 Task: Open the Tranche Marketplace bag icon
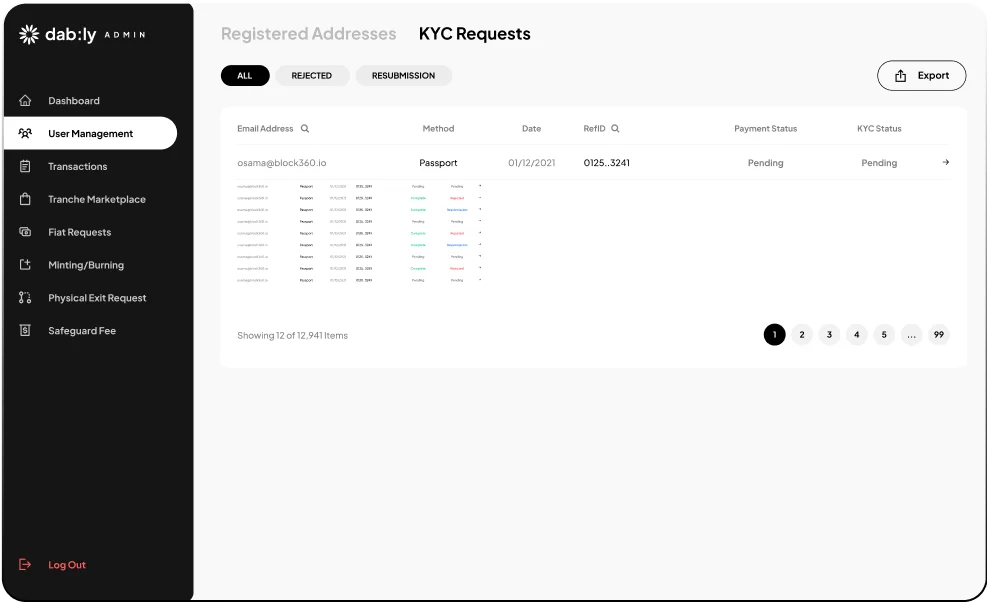point(25,199)
